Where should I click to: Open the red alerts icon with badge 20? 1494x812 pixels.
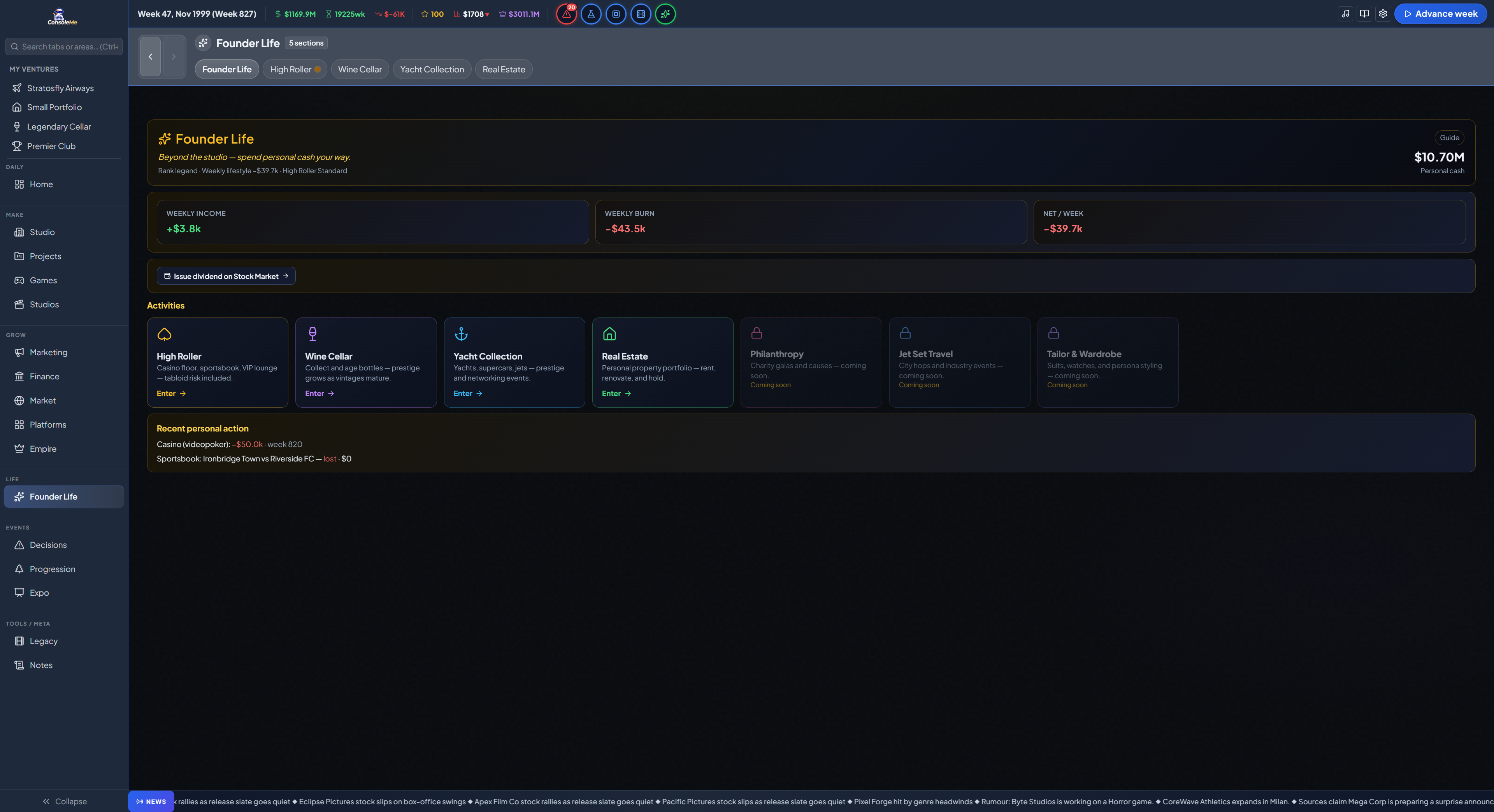[566, 14]
